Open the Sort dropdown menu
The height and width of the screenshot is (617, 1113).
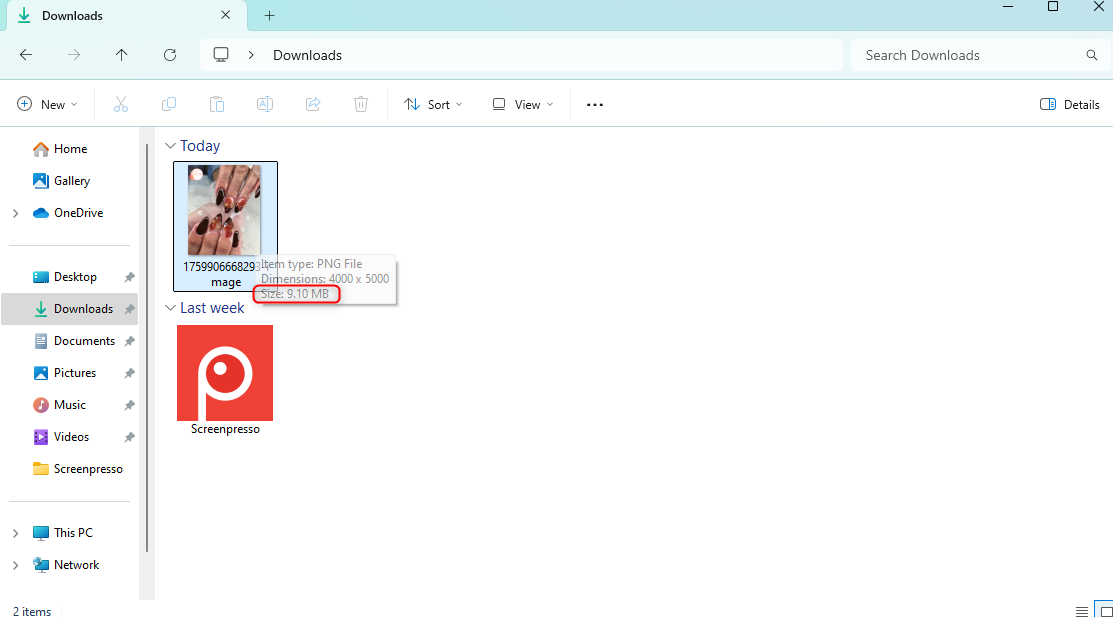tap(433, 104)
